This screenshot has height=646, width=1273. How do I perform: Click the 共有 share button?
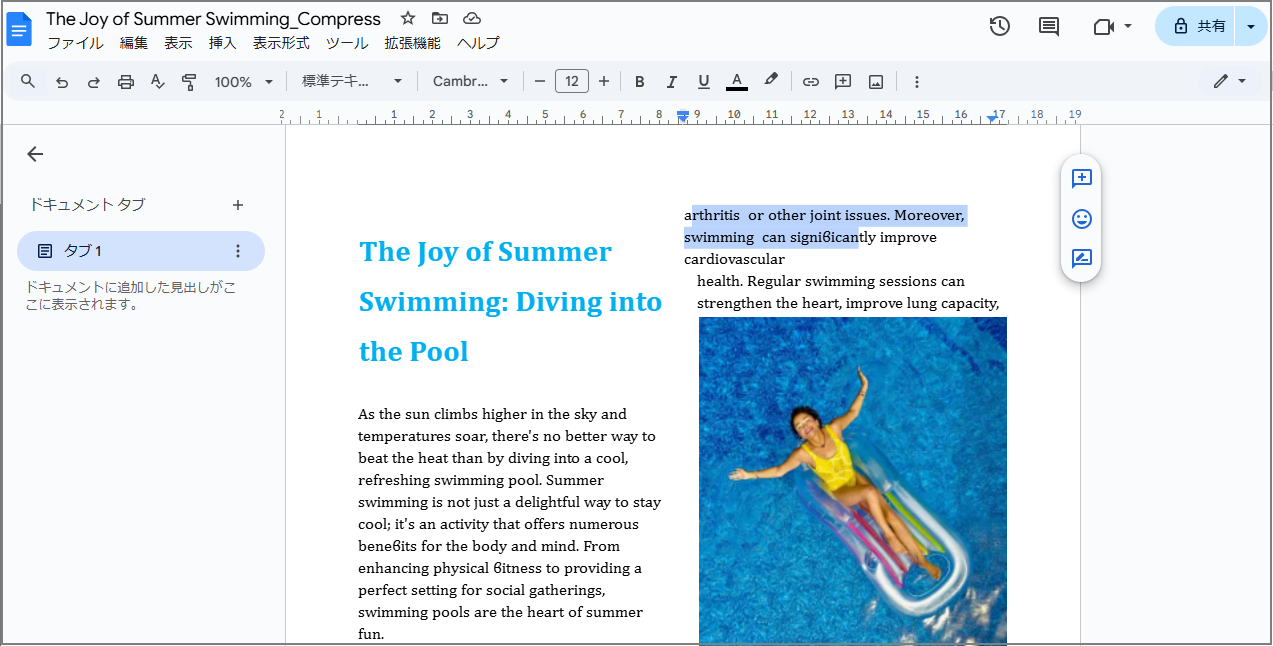1197,26
